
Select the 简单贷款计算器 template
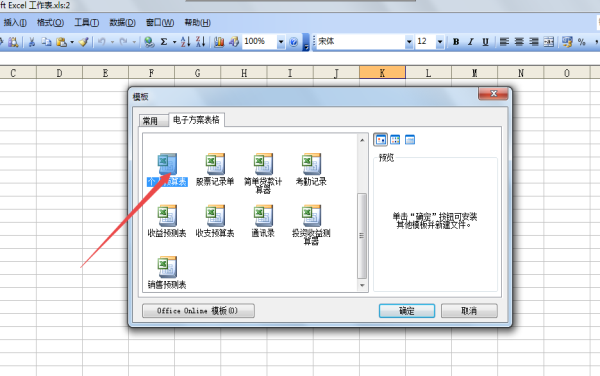tap(263, 173)
